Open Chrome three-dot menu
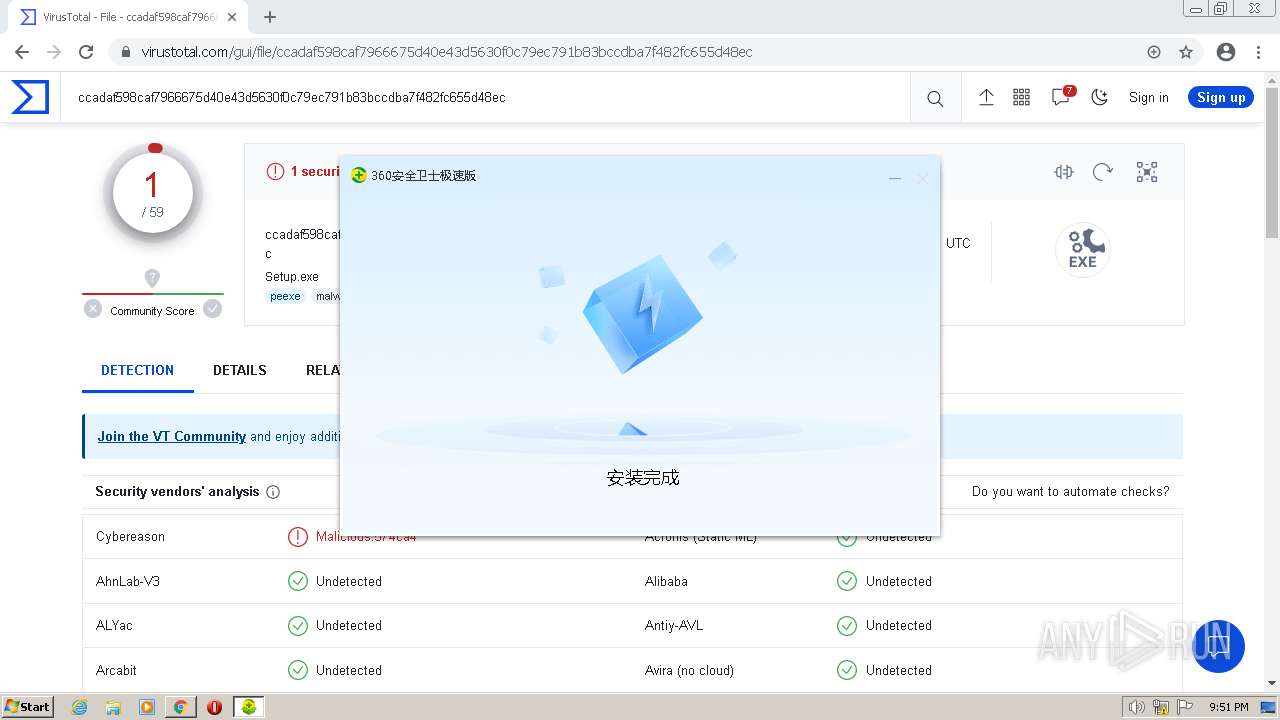Viewport: 1280px width, 720px height. point(1258,52)
